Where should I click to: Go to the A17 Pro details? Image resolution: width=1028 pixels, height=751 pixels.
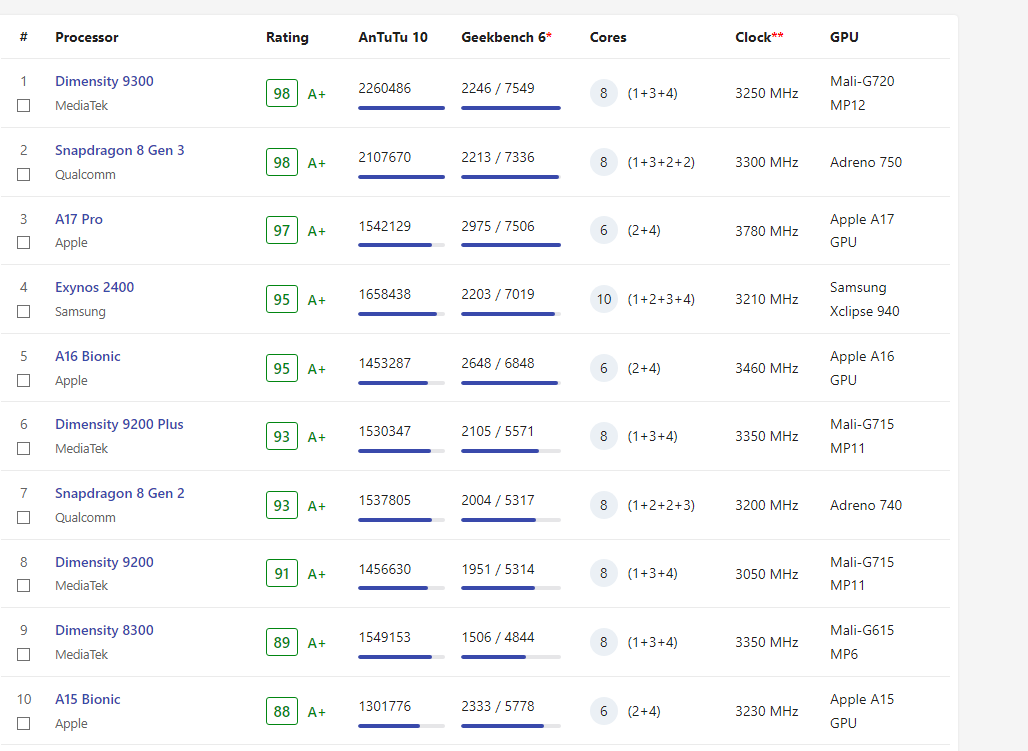pos(79,219)
